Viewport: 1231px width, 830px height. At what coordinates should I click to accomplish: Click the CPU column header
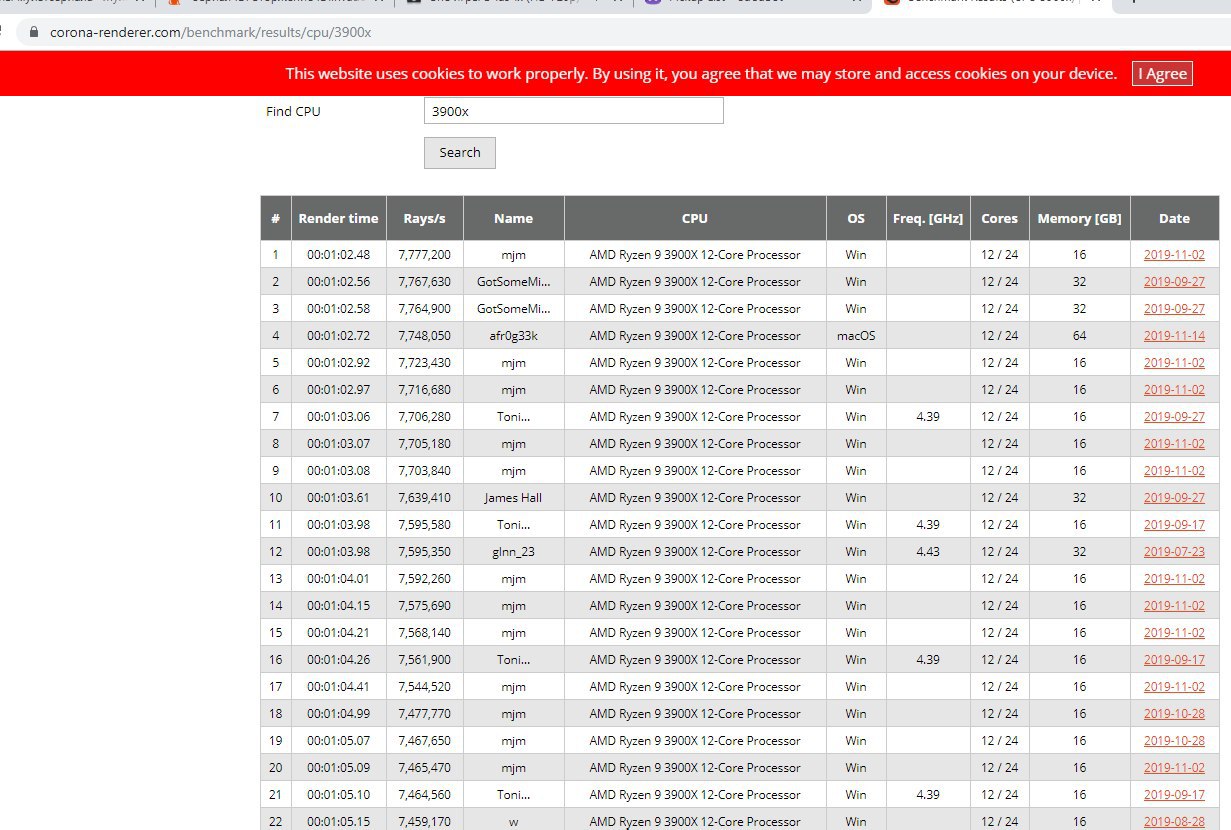[695, 218]
